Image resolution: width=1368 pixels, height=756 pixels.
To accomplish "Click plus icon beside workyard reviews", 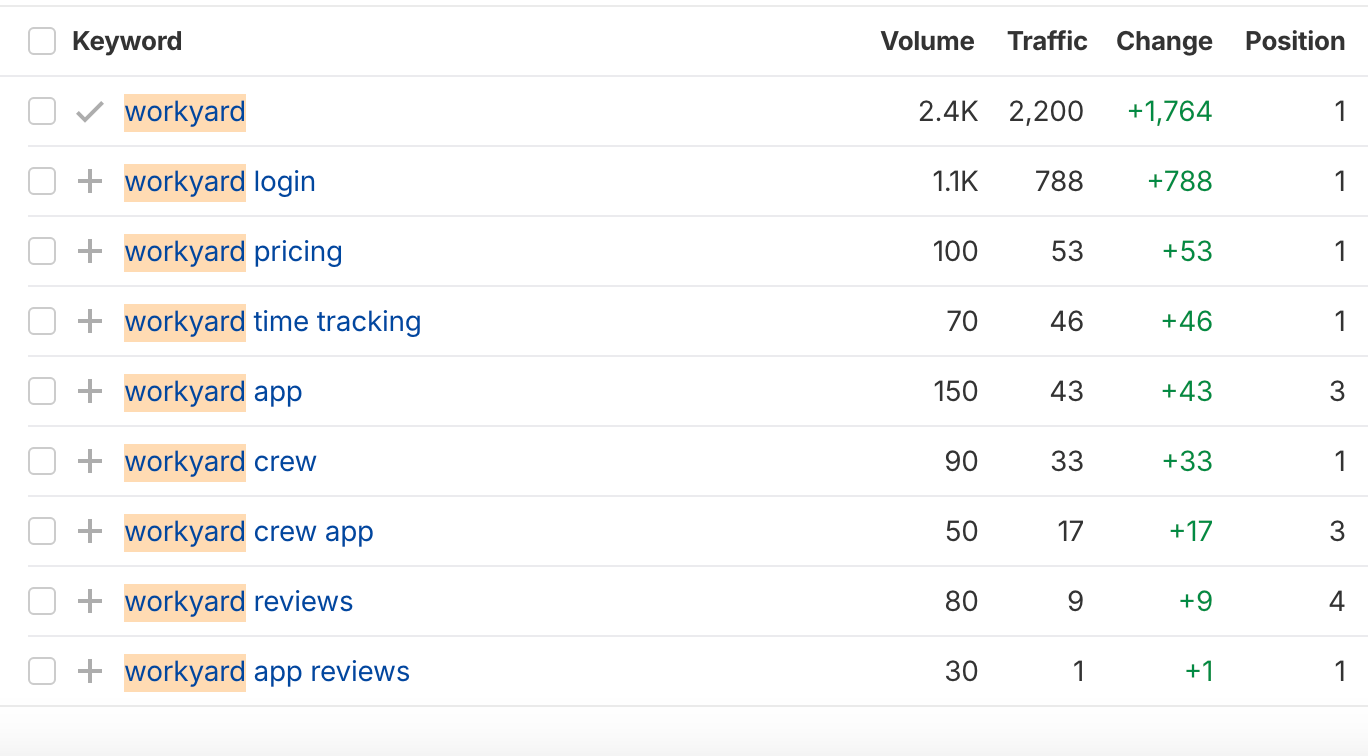I will [x=90, y=602].
